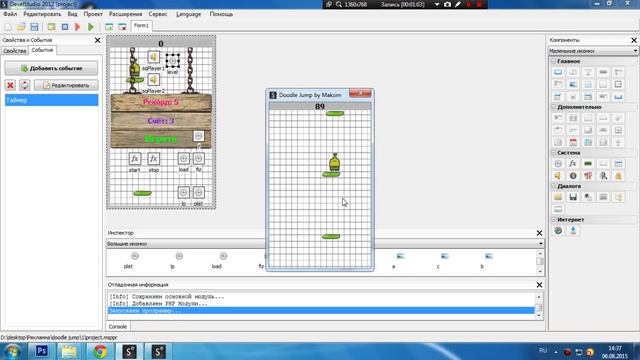This screenshot has height=360, width=640.
Task: Open the Маленькие иконки dropdown in Компоненты
Action: (593, 51)
